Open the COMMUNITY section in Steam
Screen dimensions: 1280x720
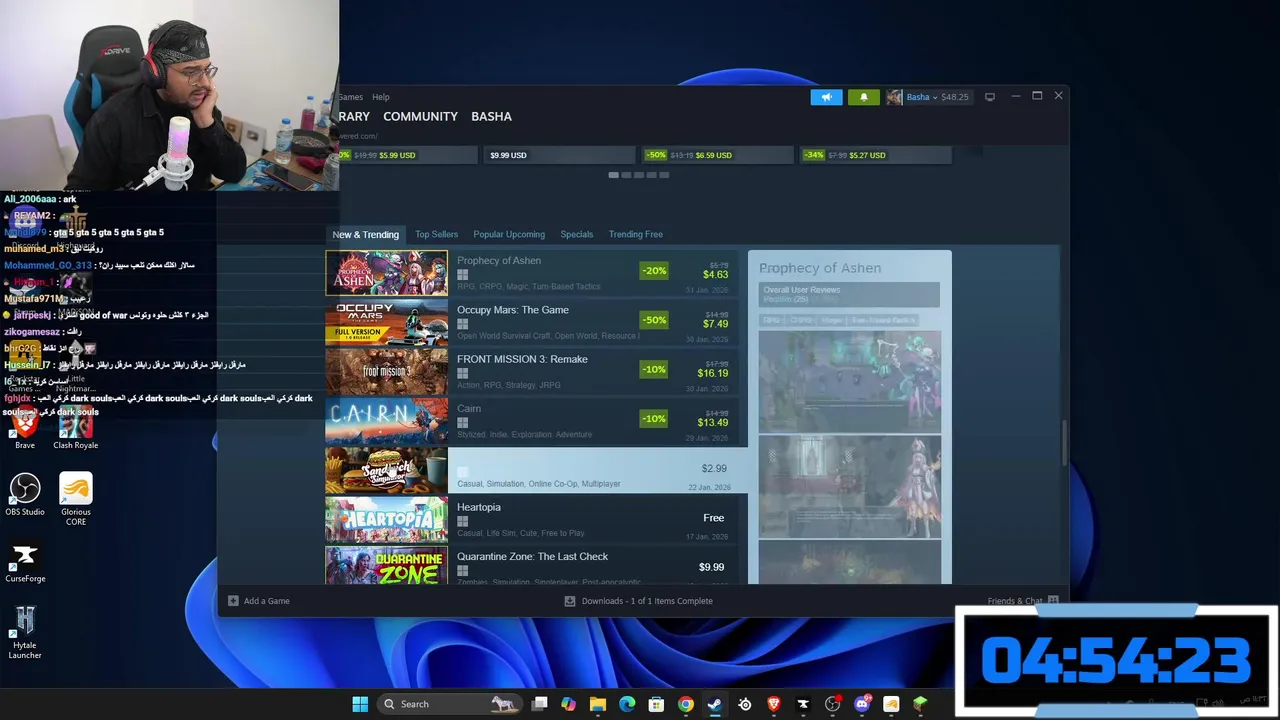click(420, 116)
